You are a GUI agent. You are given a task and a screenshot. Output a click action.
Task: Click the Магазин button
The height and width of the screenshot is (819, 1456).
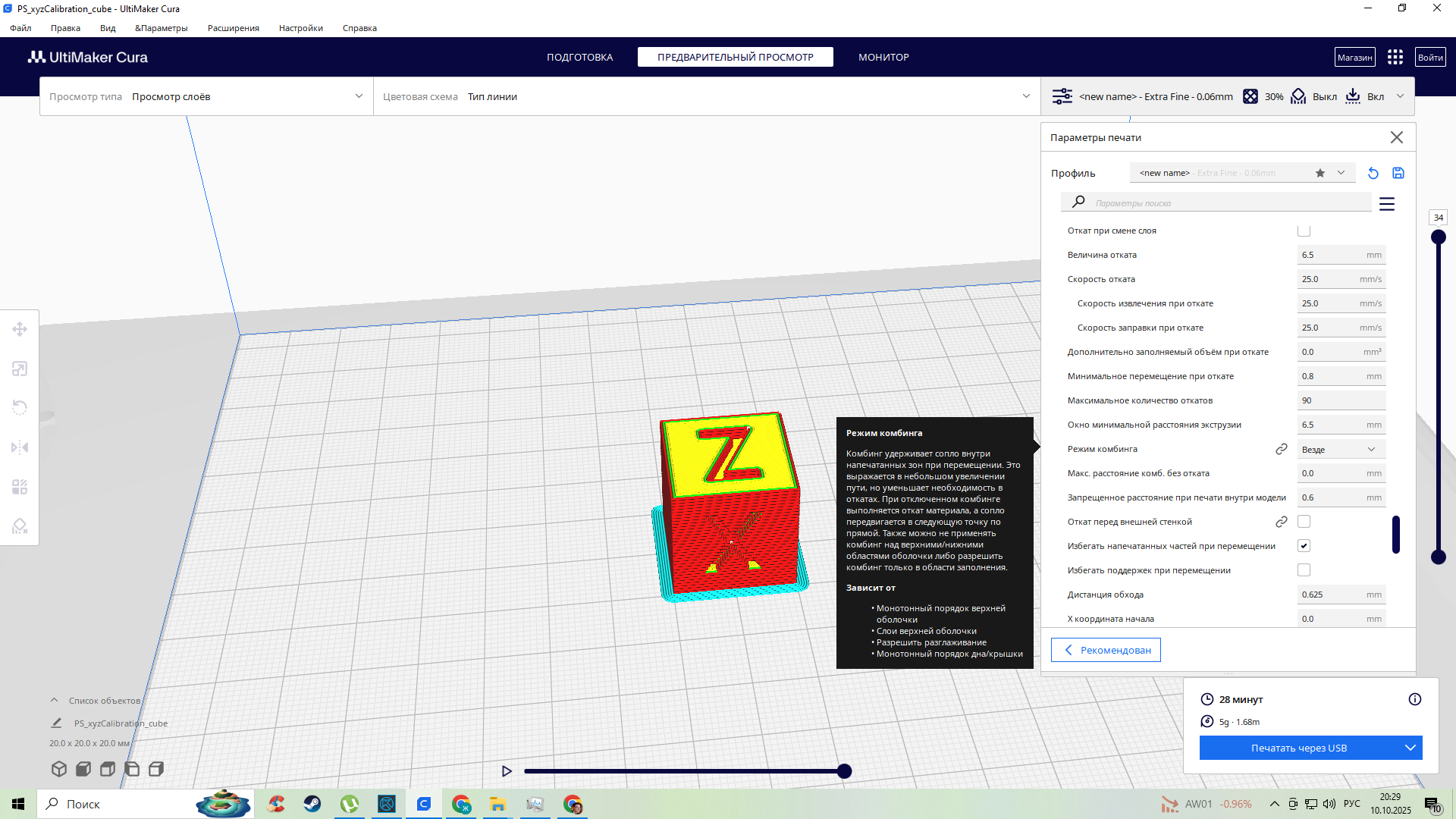tap(1354, 58)
